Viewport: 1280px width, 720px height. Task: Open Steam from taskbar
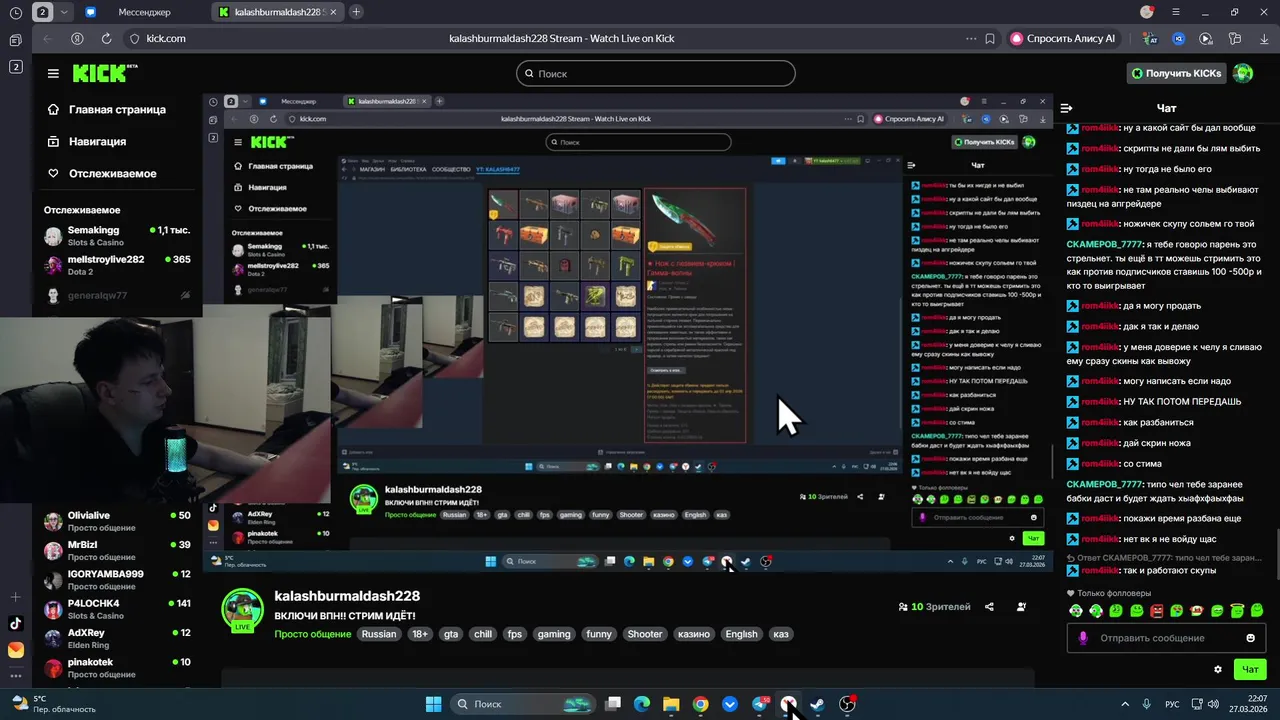[817, 704]
